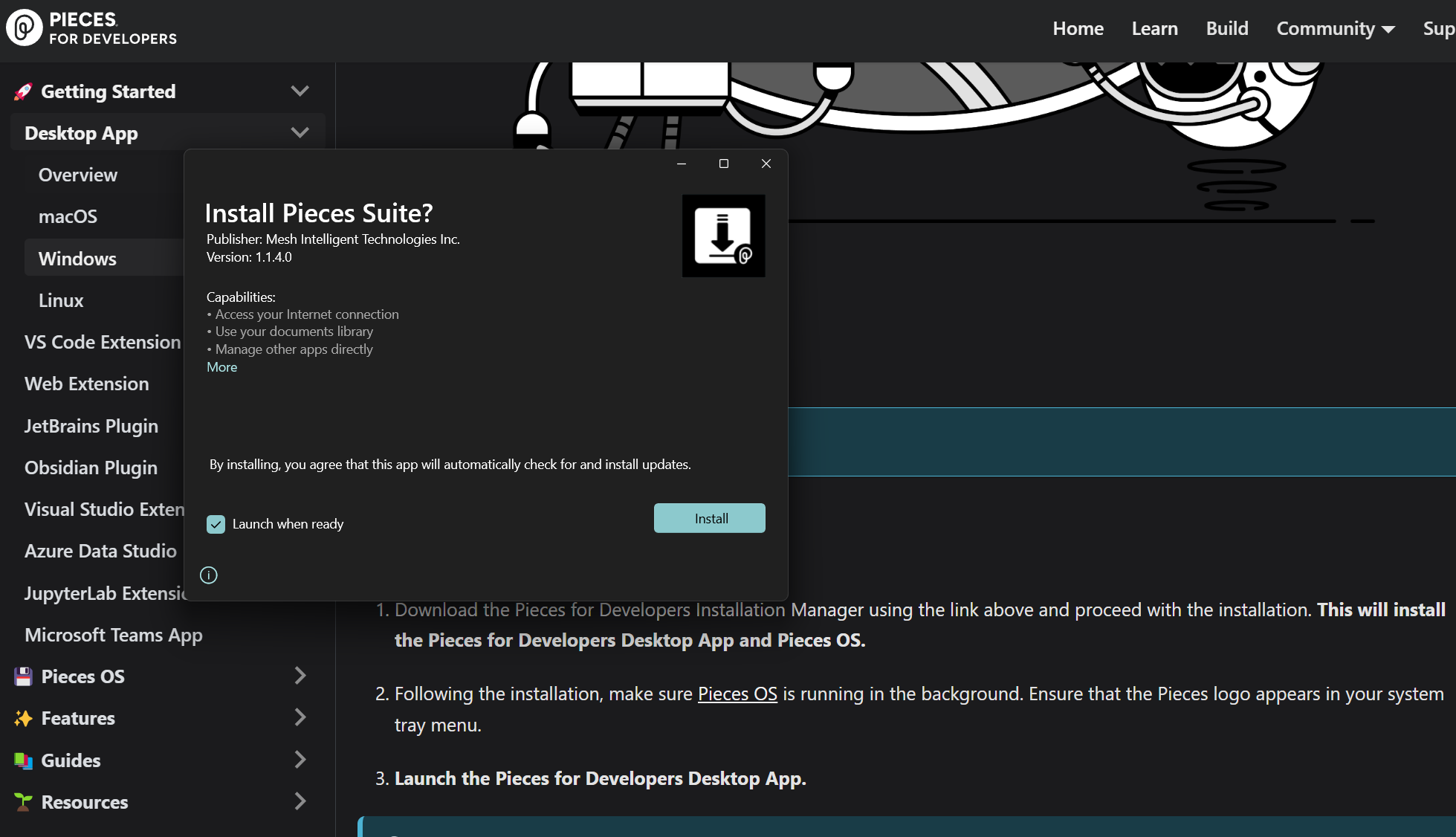Open the Community dropdown menu
Viewport: 1456px width, 837px height.
coord(1335,29)
